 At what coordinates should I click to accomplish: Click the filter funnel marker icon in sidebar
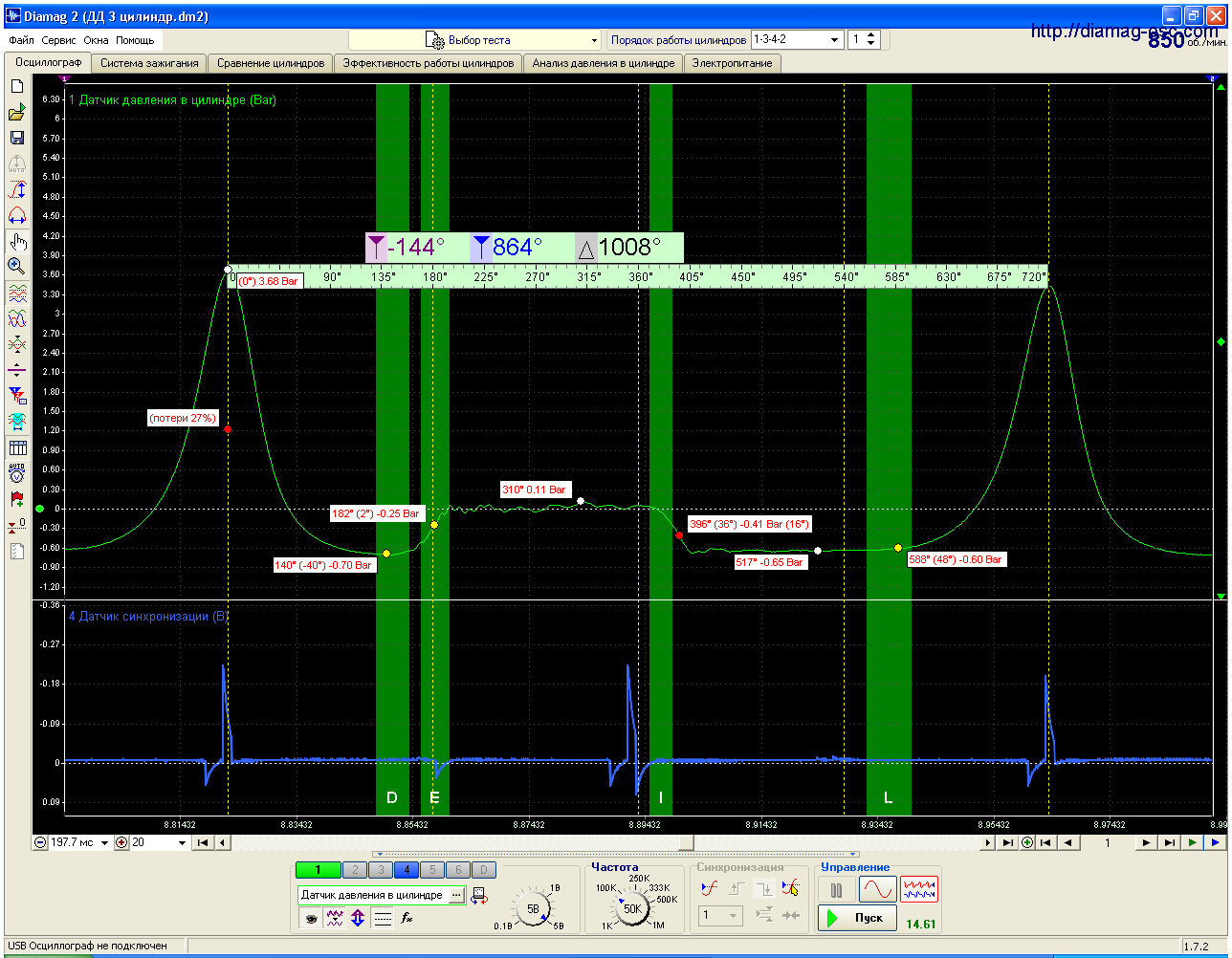(x=16, y=395)
